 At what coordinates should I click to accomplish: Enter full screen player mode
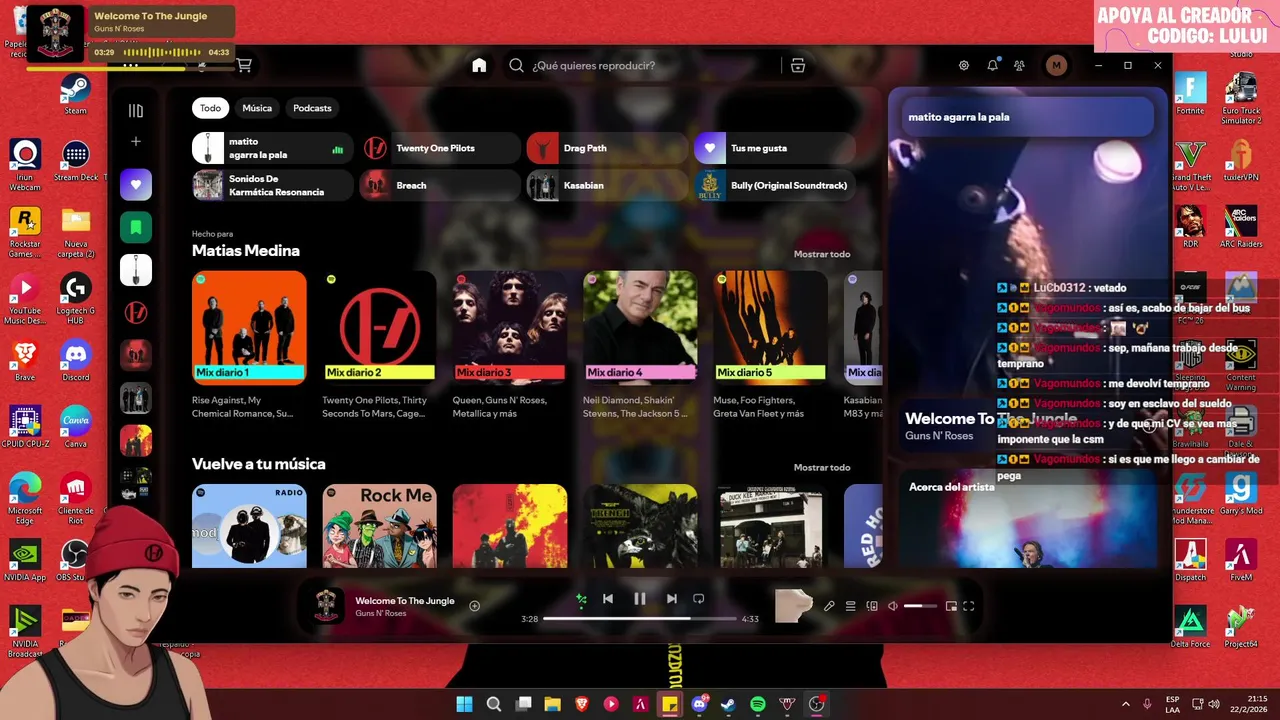click(969, 606)
